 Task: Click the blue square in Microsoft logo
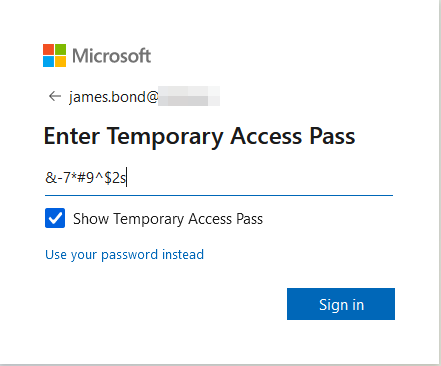[48, 61]
